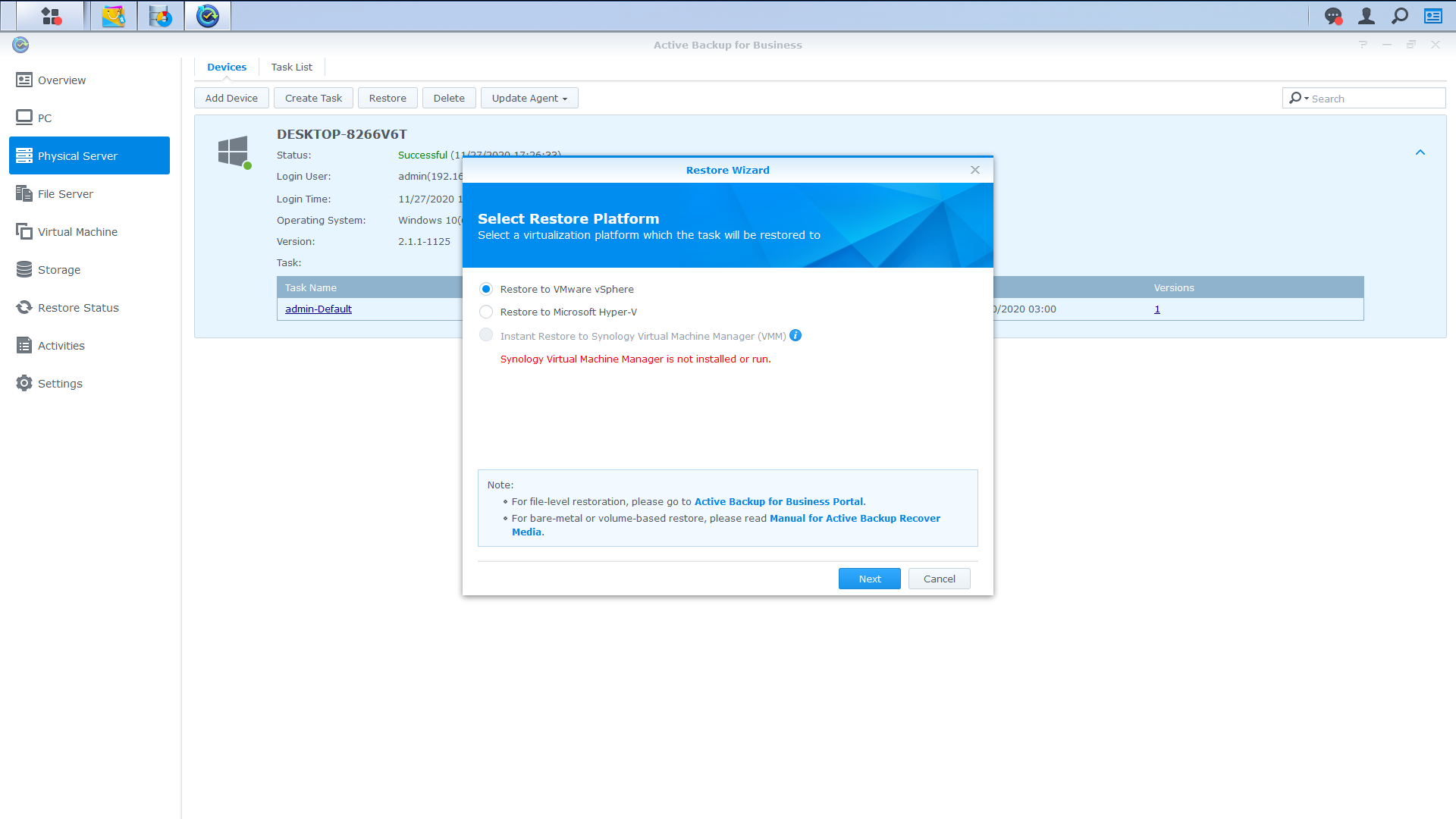This screenshot has height=819, width=1456.
Task: Click the notifications chat bubble icon
Action: tap(1332, 16)
